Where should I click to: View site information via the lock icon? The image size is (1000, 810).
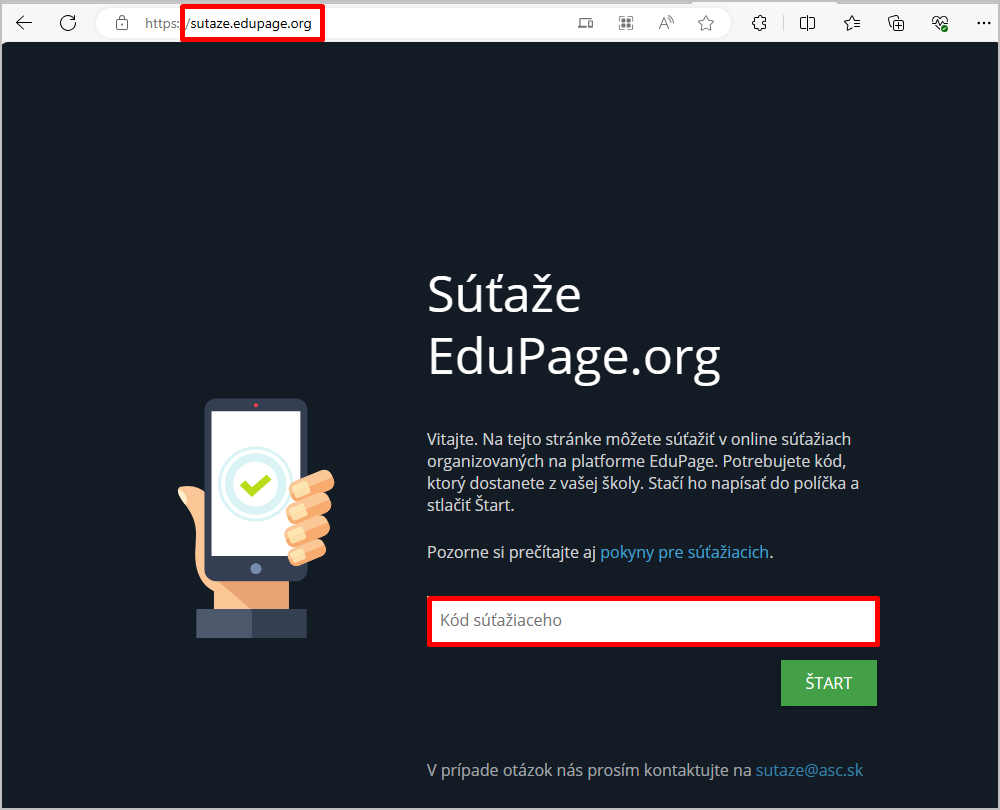point(122,24)
